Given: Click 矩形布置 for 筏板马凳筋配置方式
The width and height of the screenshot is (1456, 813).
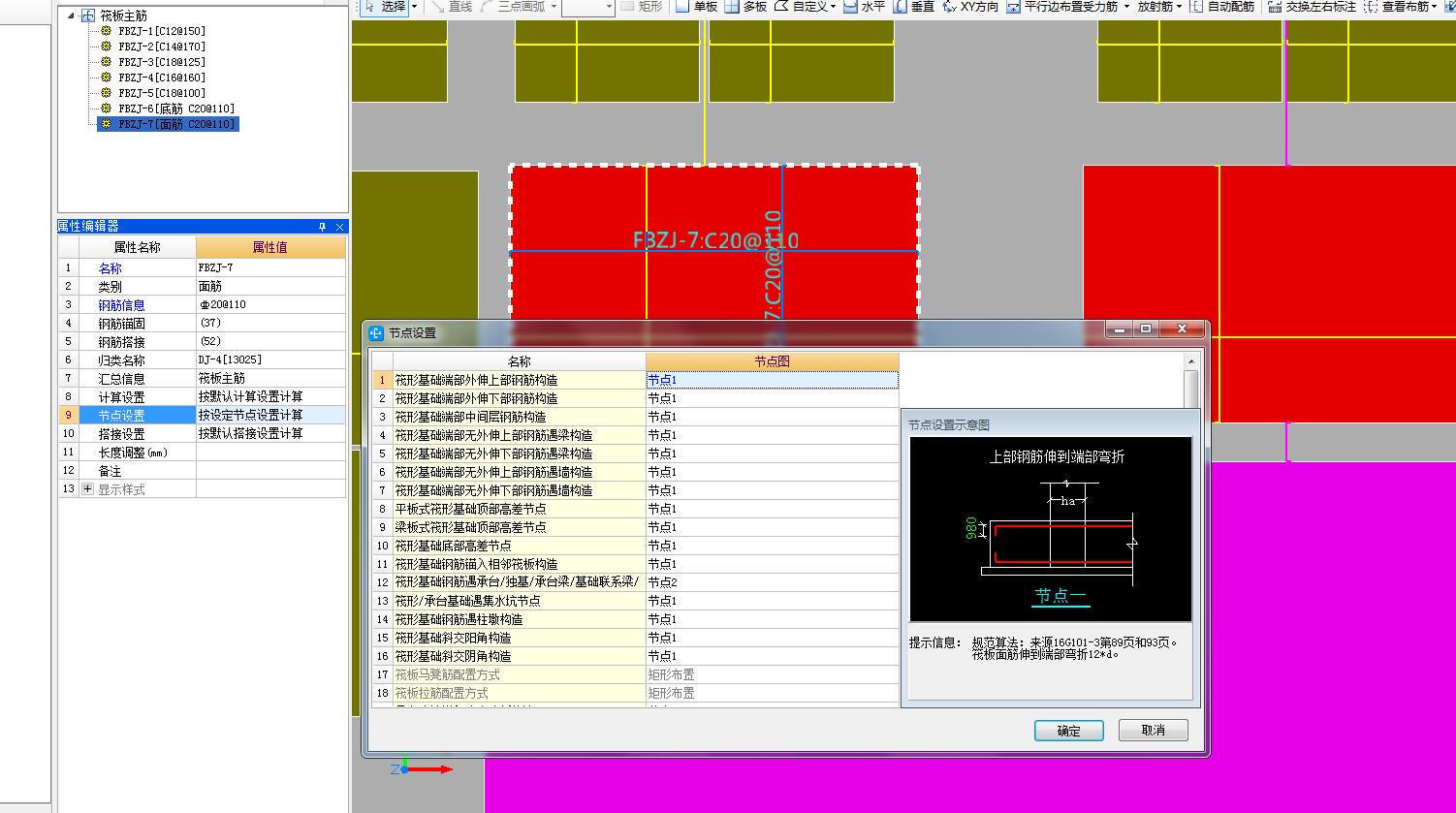Looking at the screenshot, I should 772,674.
